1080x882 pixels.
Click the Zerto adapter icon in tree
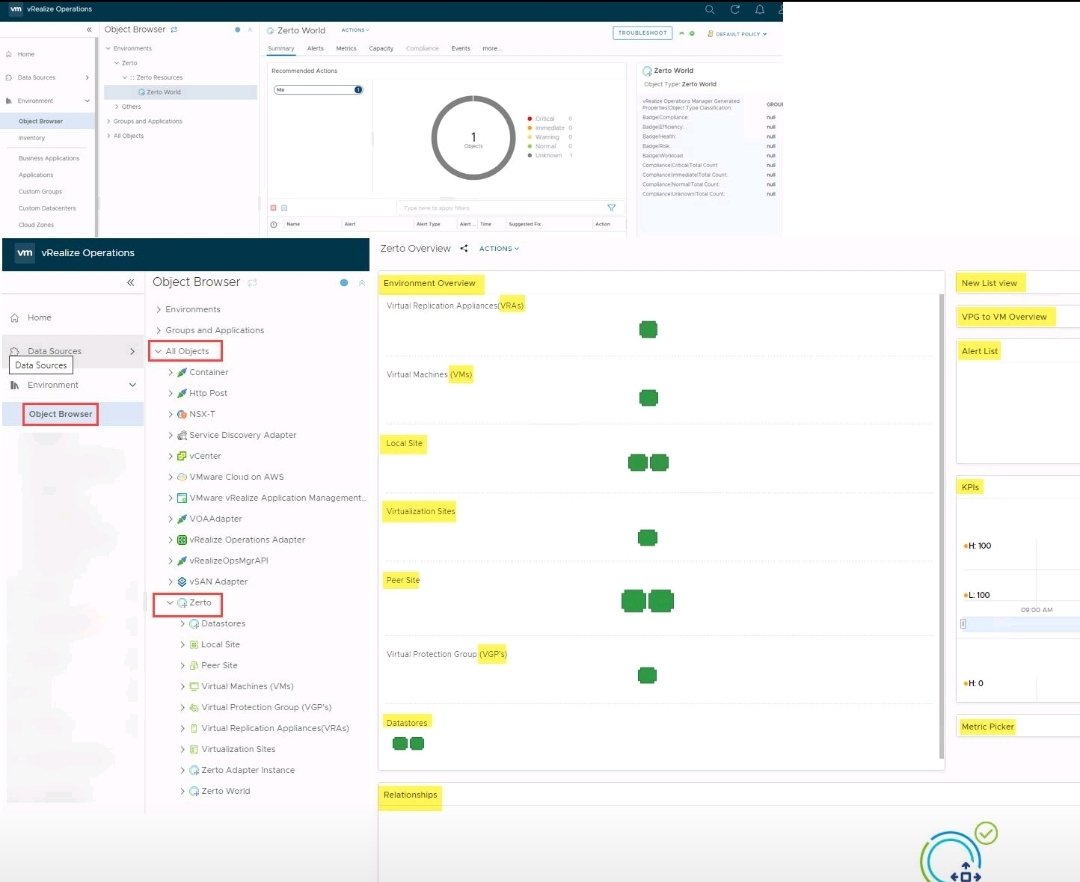point(182,602)
